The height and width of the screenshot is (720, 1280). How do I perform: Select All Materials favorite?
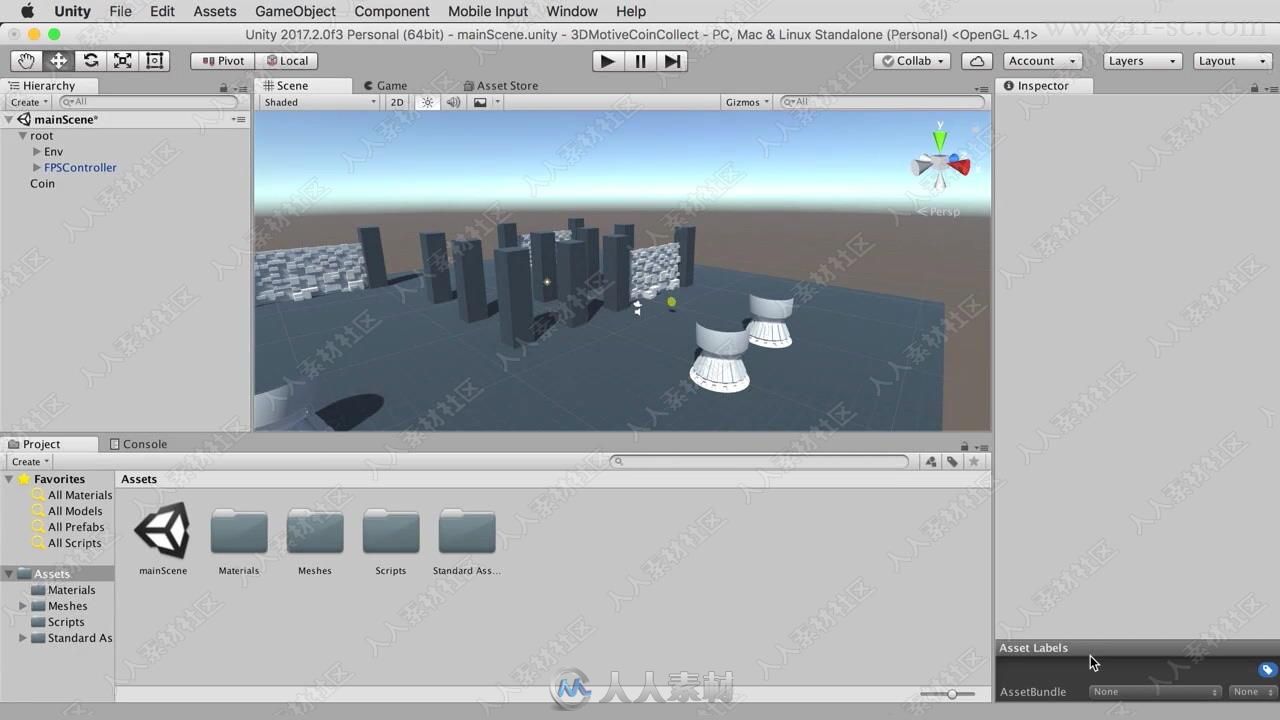click(x=80, y=495)
